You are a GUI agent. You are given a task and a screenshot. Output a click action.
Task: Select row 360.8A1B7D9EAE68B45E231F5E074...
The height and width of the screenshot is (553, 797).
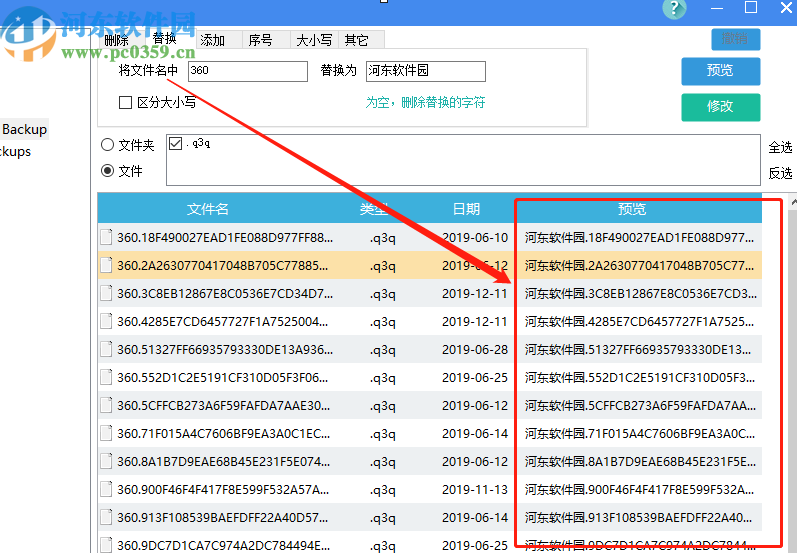pyautogui.click(x=430, y=460)
